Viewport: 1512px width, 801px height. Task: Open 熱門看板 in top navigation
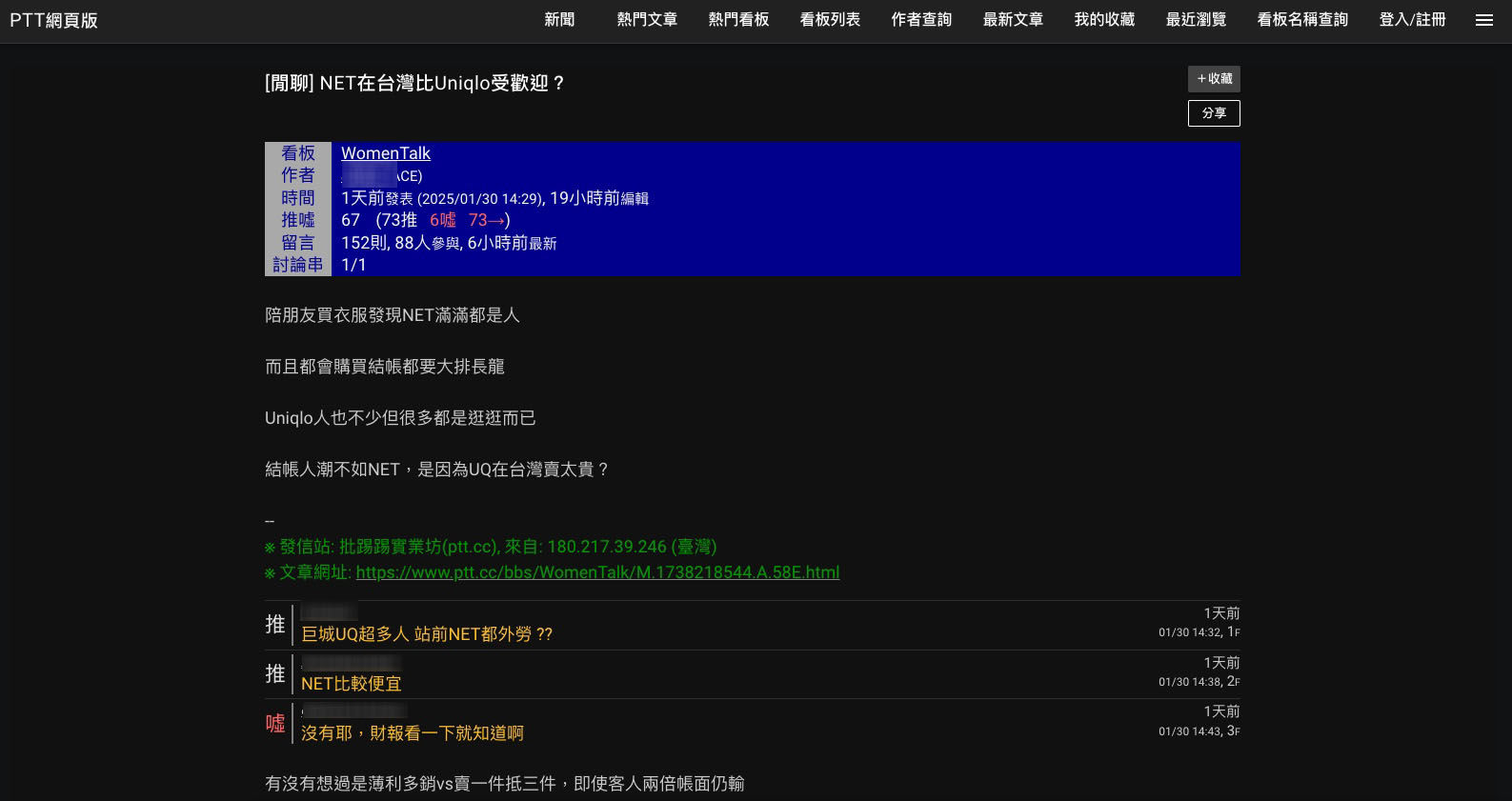(x=738, y=20)
